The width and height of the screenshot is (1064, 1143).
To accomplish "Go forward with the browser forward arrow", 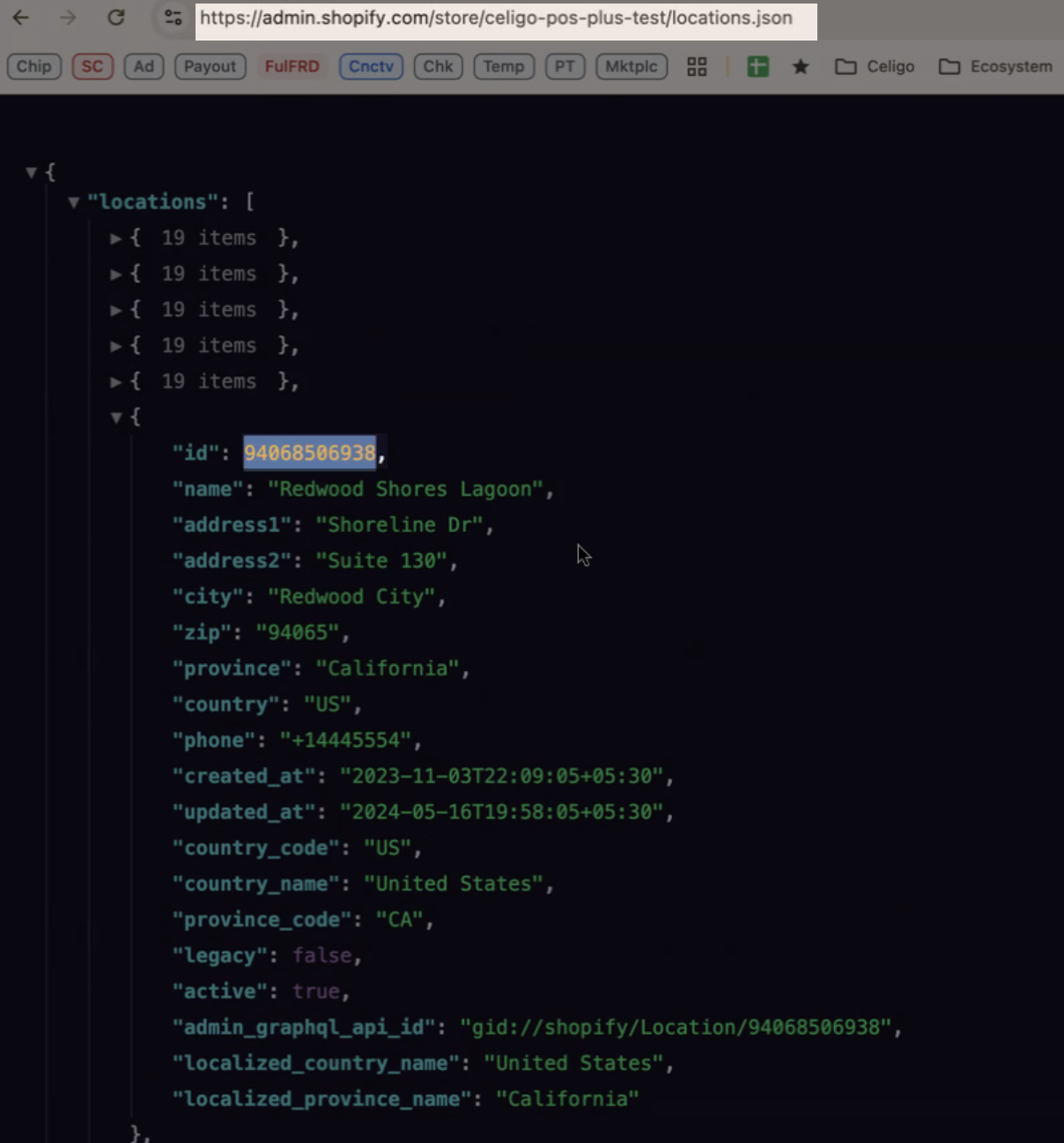I will (x=69, y=18).
